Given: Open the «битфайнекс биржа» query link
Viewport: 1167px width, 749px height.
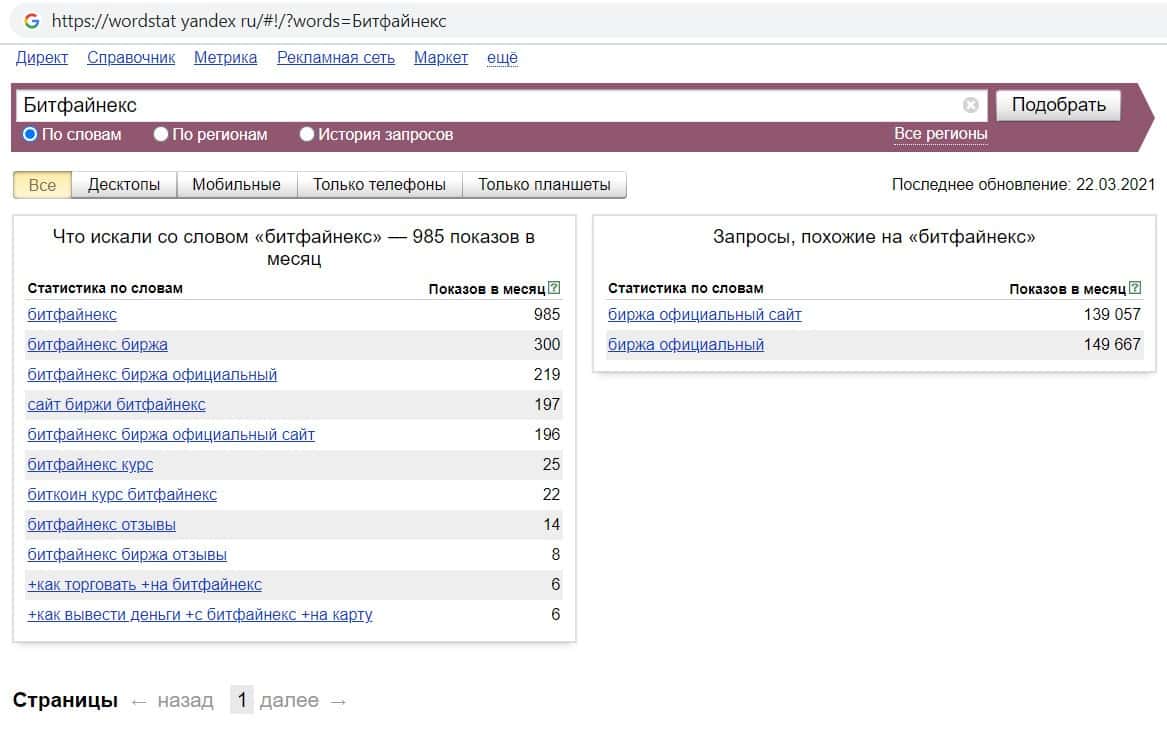Looking at the screenshot, I should 97,345.
